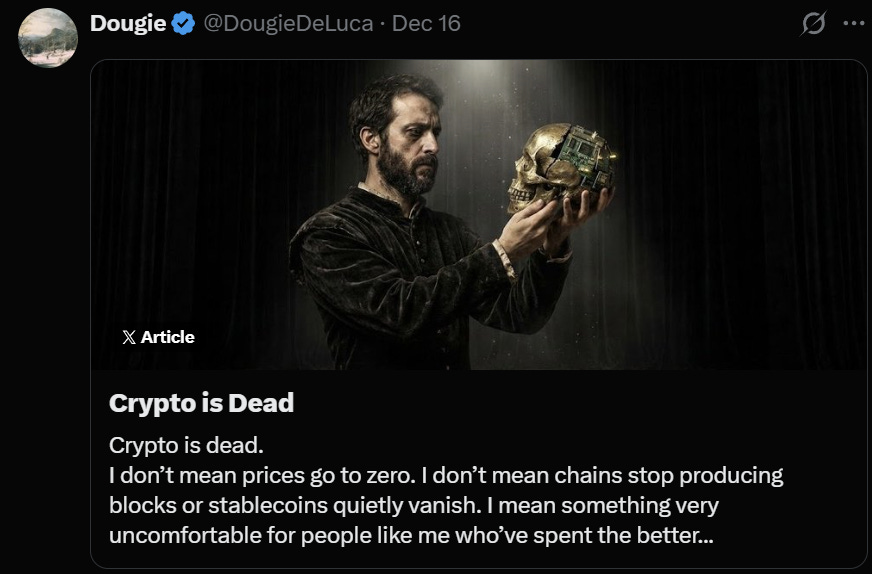Click the Article label text
Image resolution: width=872 pixels, height=574 pixels.
pos(167,337)
